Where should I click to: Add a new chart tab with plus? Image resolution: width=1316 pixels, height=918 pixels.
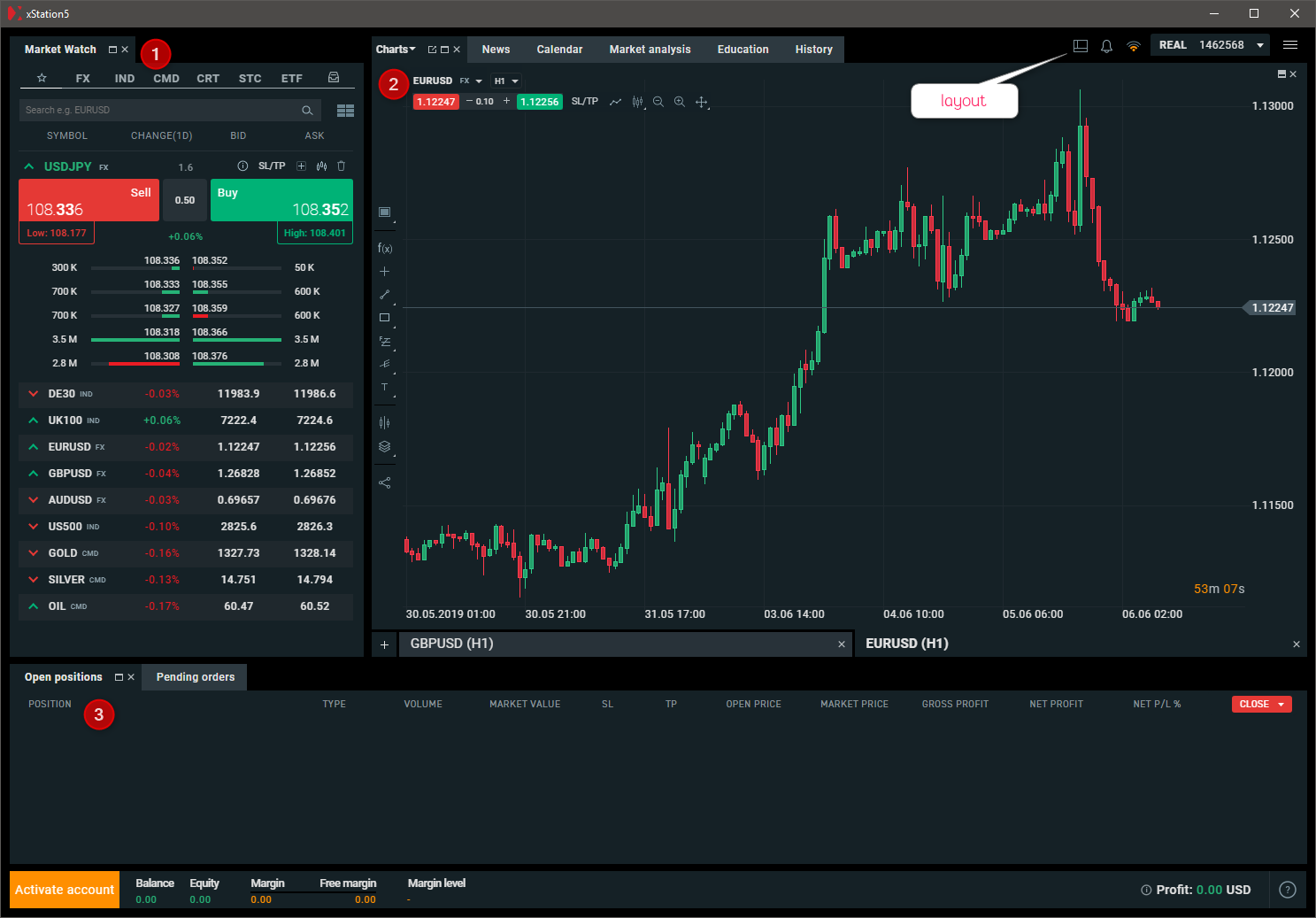click(x=384, y=644)
